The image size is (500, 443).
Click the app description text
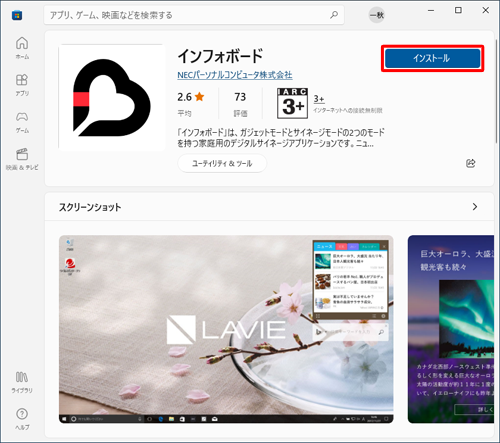[x=281, y=138]
